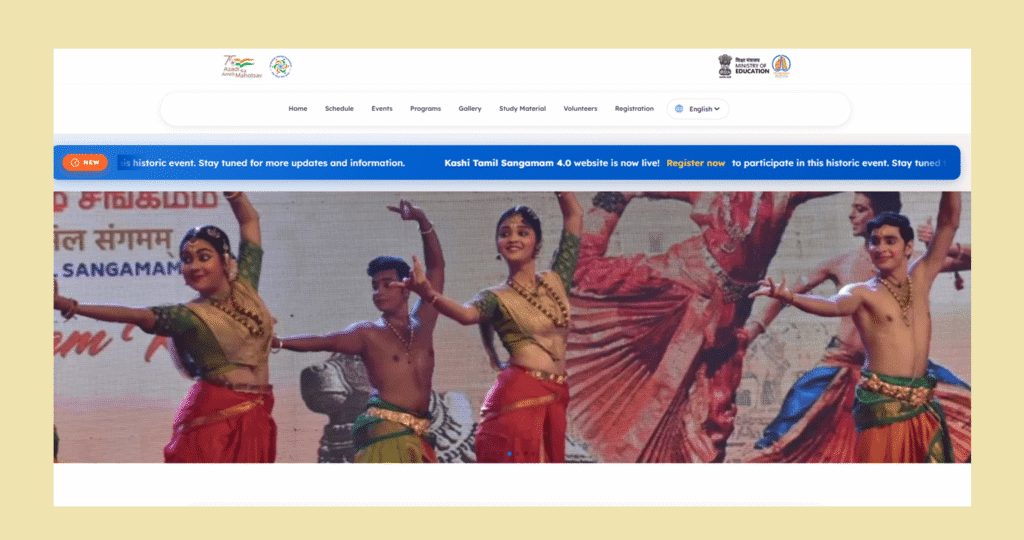
Task: Click the yellow Register now link
Action: [x=696, y=163]
